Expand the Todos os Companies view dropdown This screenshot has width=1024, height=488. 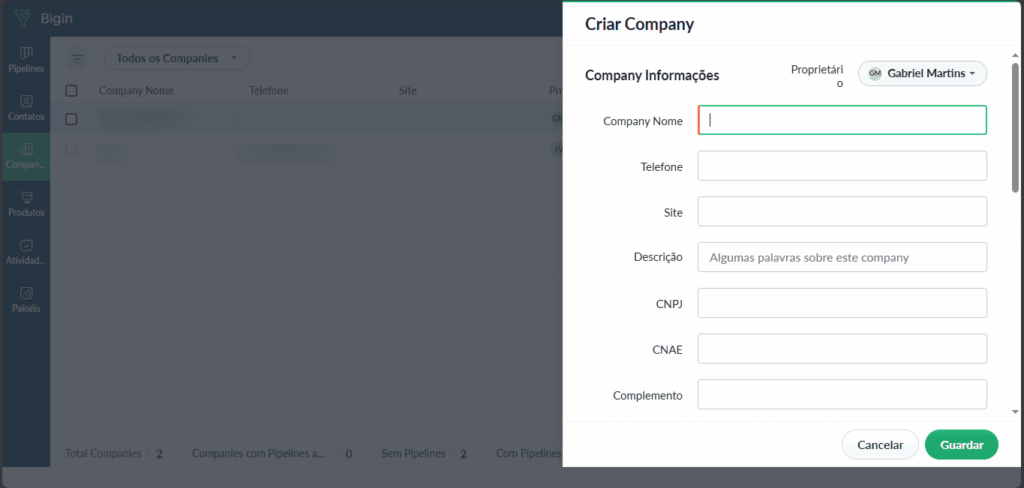click(177, 59)
